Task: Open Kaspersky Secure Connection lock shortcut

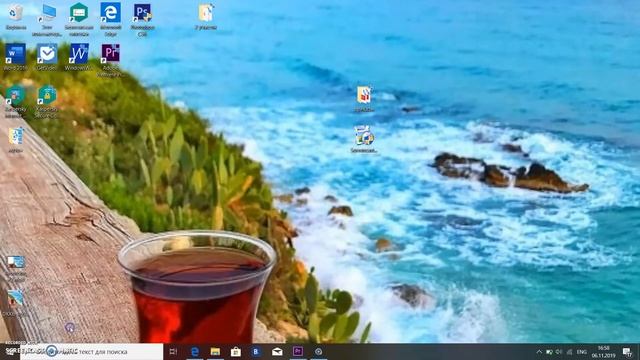Action: click(x=47, y=96)
